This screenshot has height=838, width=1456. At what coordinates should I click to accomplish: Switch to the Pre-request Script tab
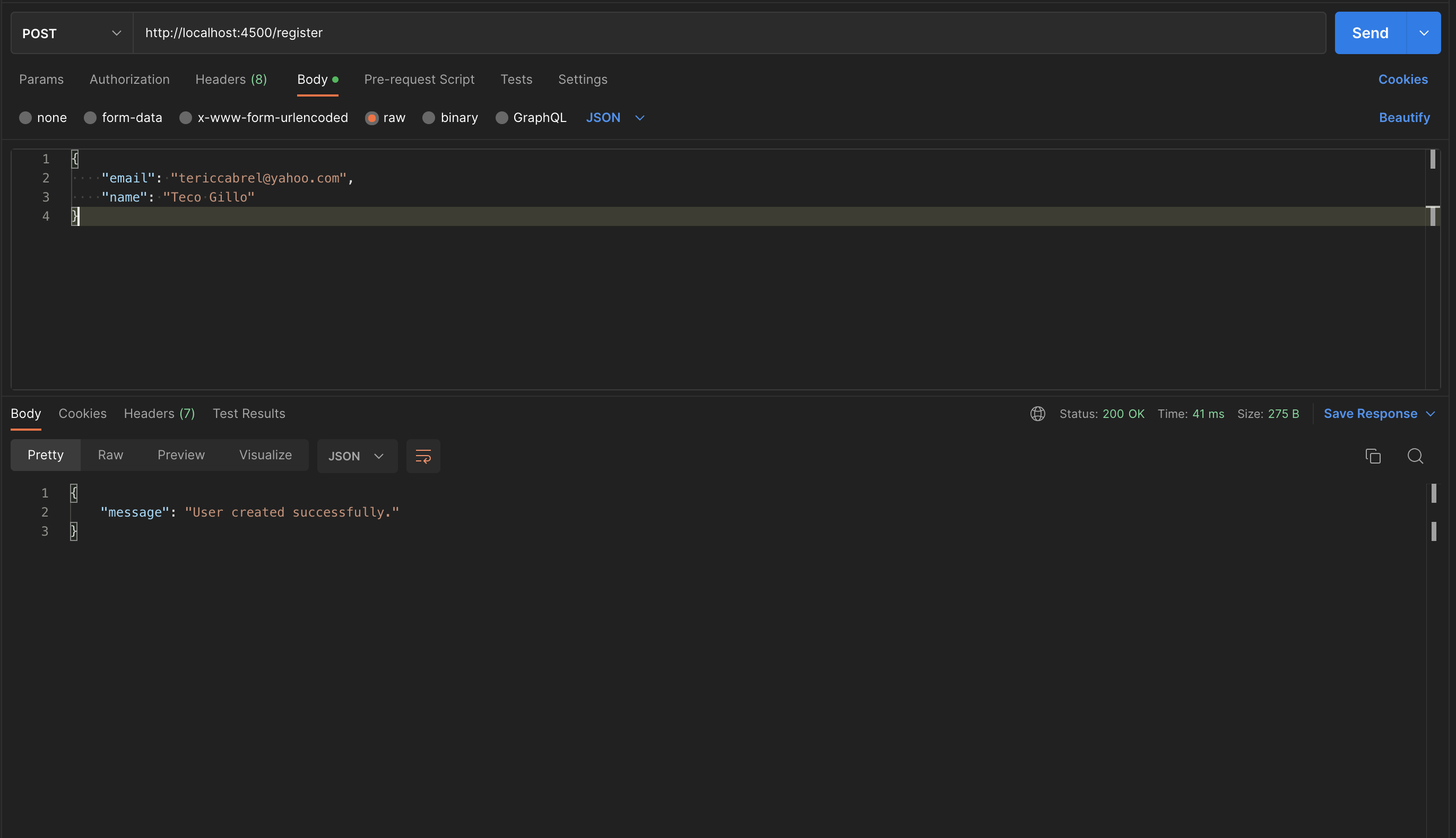click(x=419, y=80)
